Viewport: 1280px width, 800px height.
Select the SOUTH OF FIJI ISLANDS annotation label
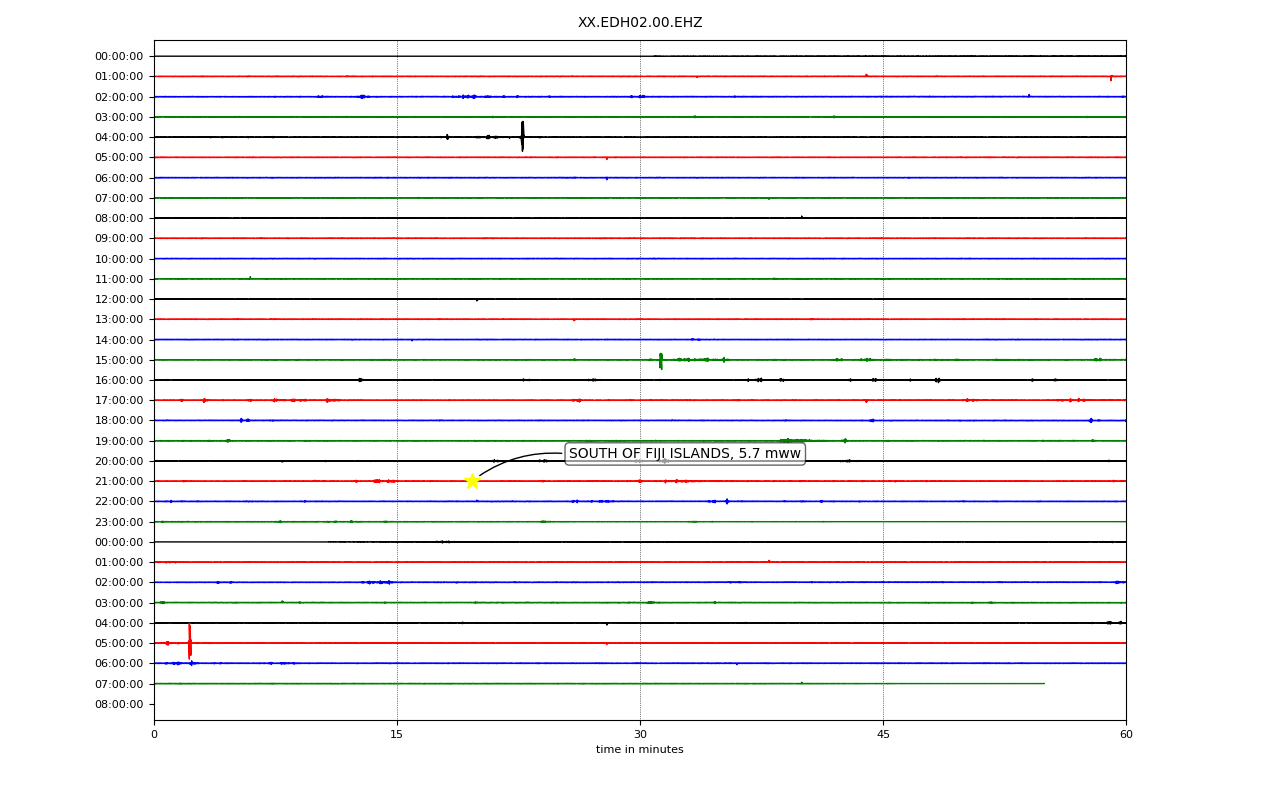[685, 454]
